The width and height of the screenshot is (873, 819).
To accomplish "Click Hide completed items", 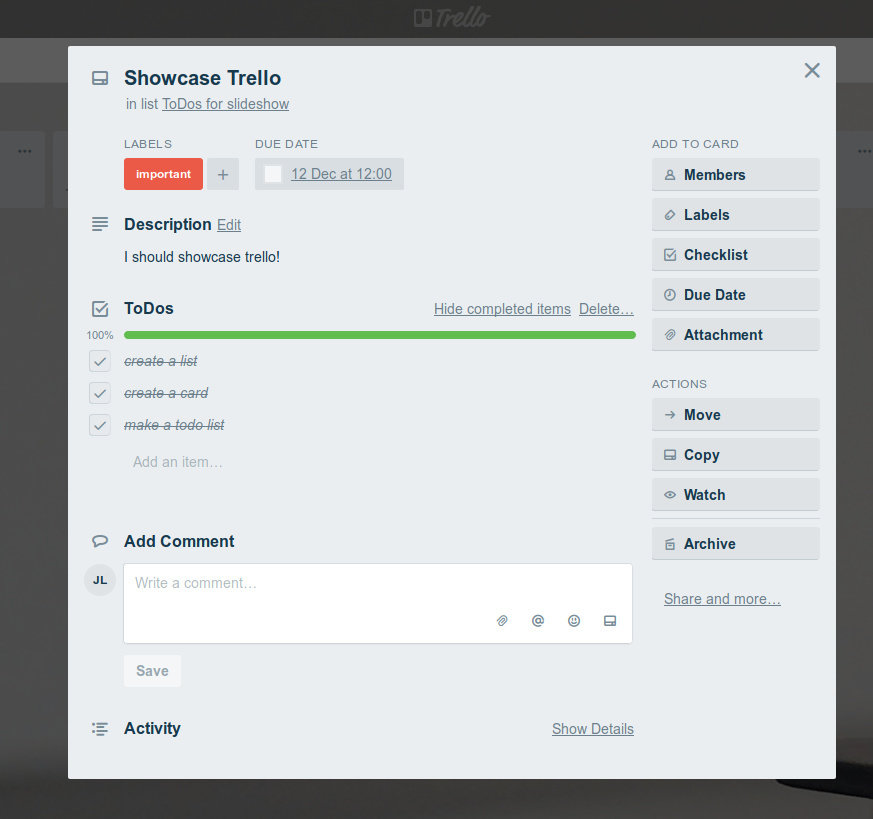I will tap(502, 309).
